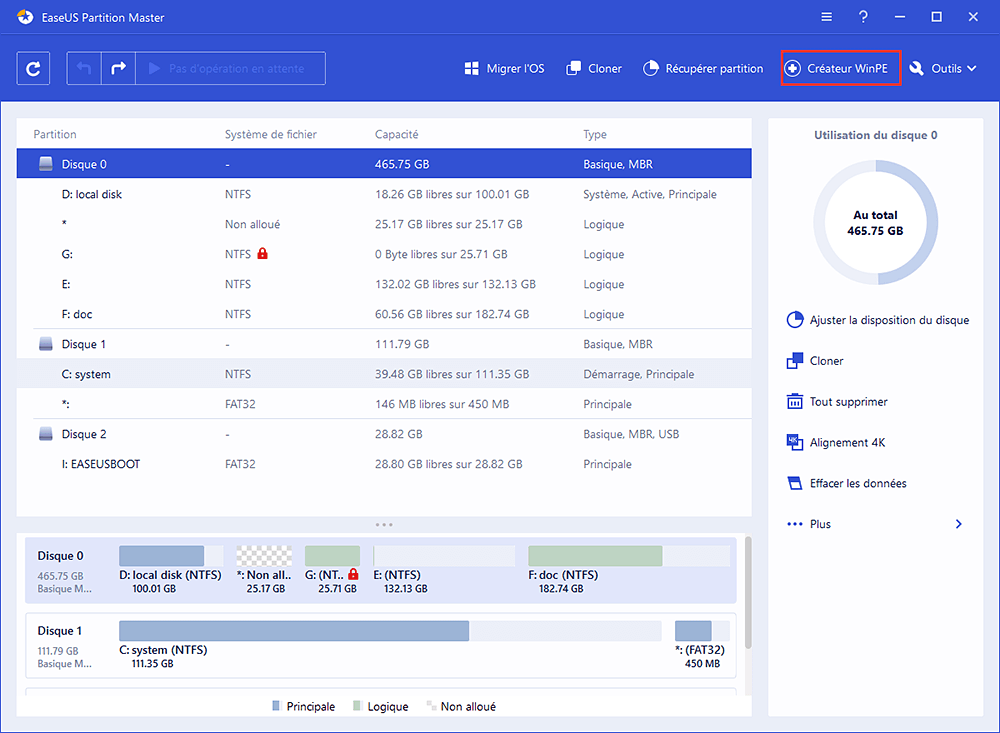Click the redo arrow button
The height and width of the screenshot is (733, 1000).
pos(119,68)
